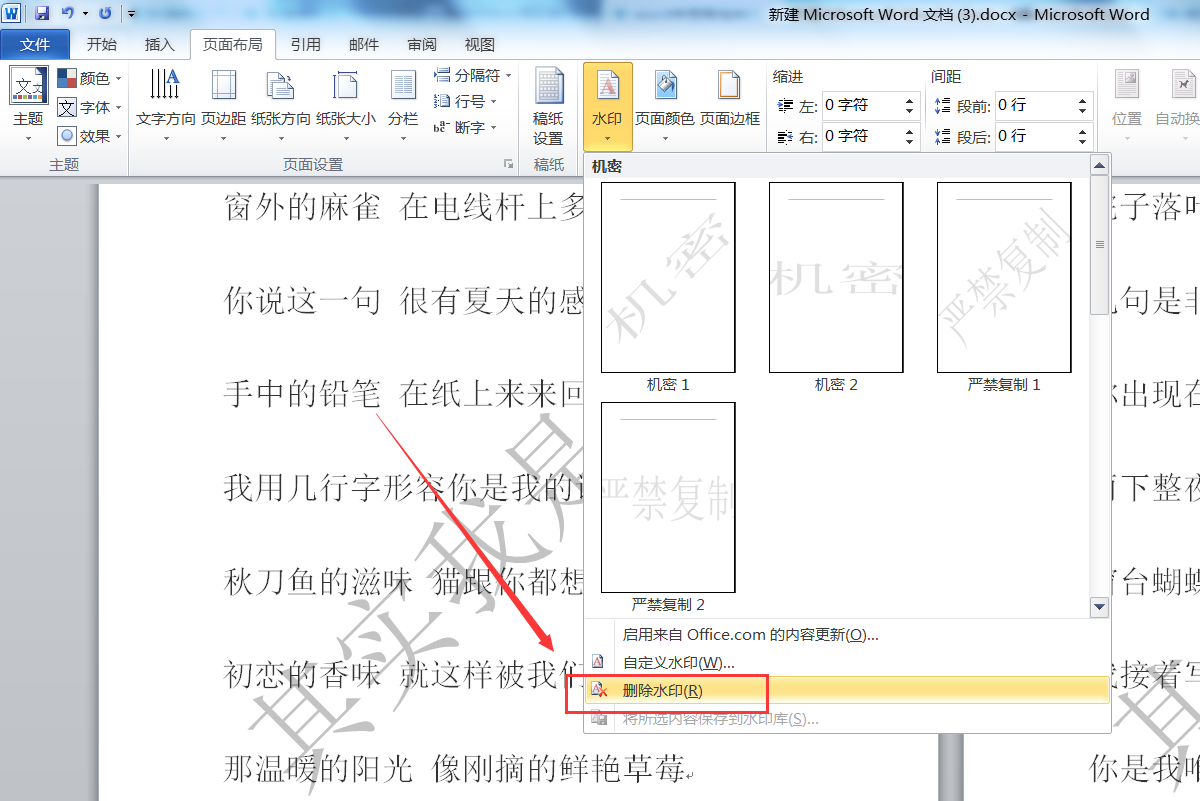This screenshot has height=801, width=1200.
Task: Switch to the 插入 ribbon tab
Action: pos(159,45)
